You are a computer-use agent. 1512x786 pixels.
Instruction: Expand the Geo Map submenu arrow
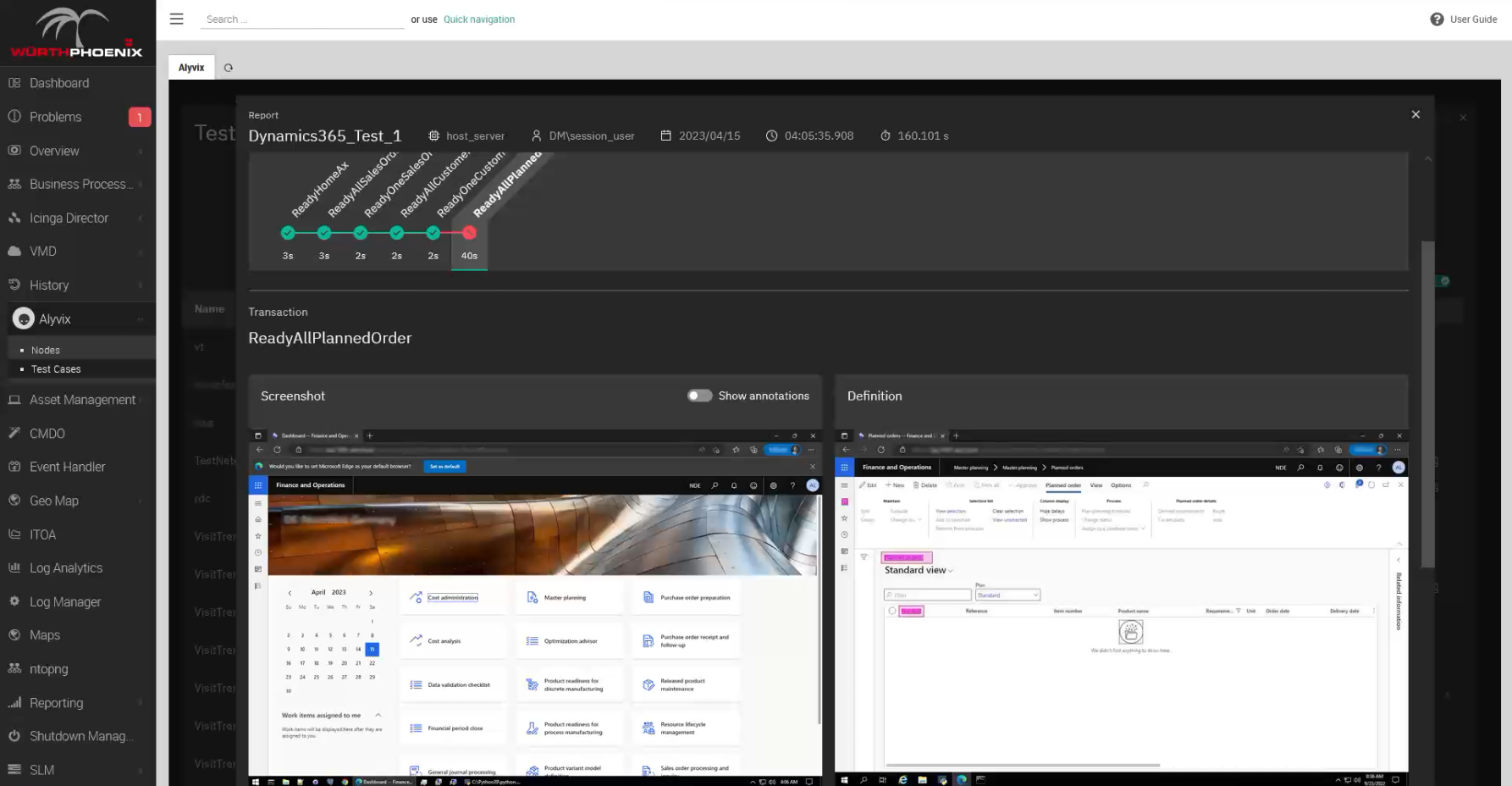tap(141, 501)
